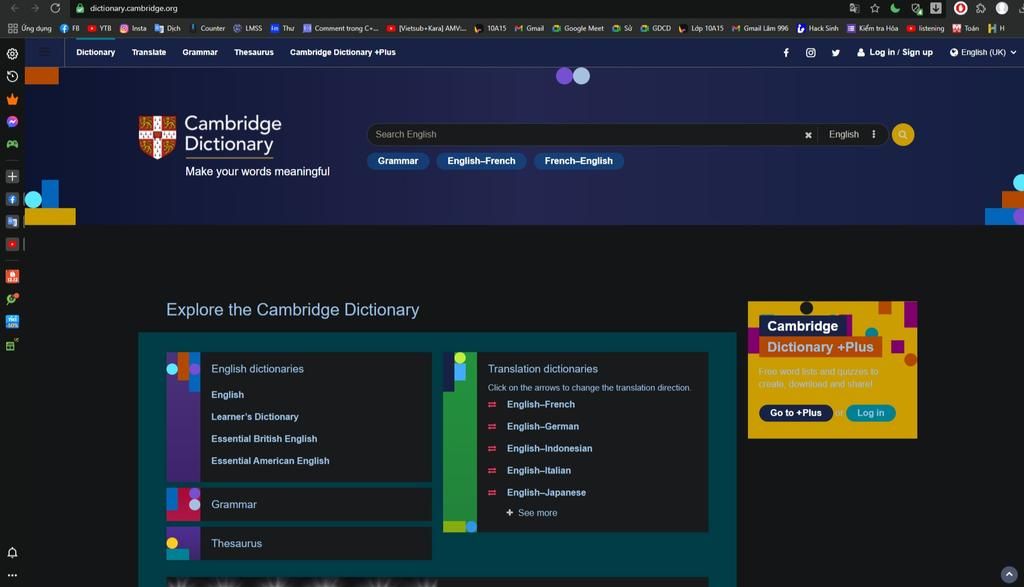Open the Thesaurus section card
The width and height of the screenshot is (1024, 587).
299,543
